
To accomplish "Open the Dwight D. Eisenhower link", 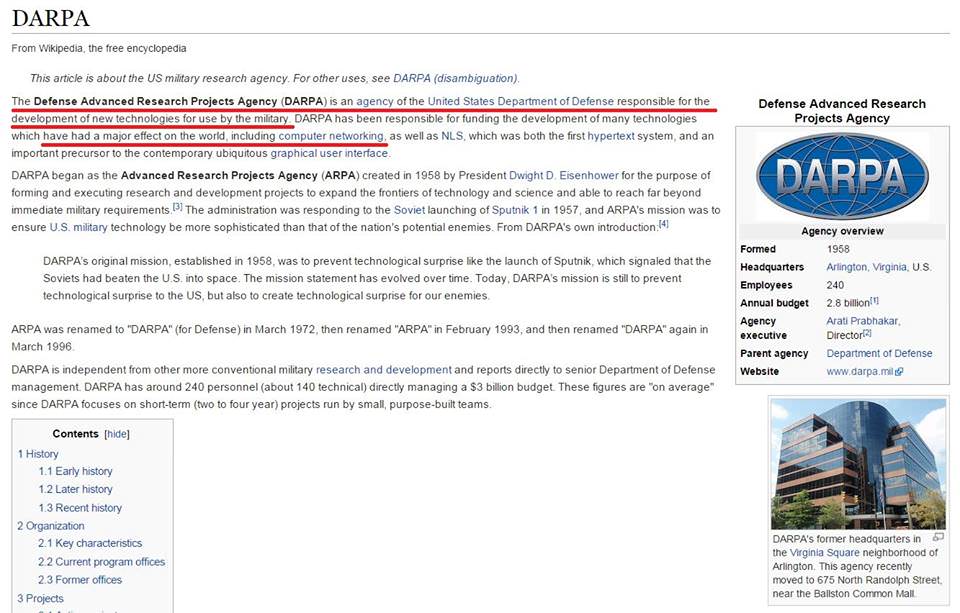I will (564, 175).
